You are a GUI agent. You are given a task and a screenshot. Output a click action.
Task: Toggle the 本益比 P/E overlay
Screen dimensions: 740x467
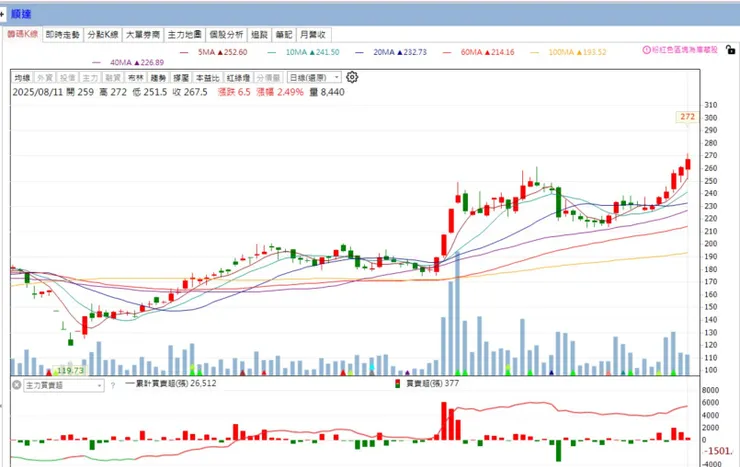pos(208,77)
